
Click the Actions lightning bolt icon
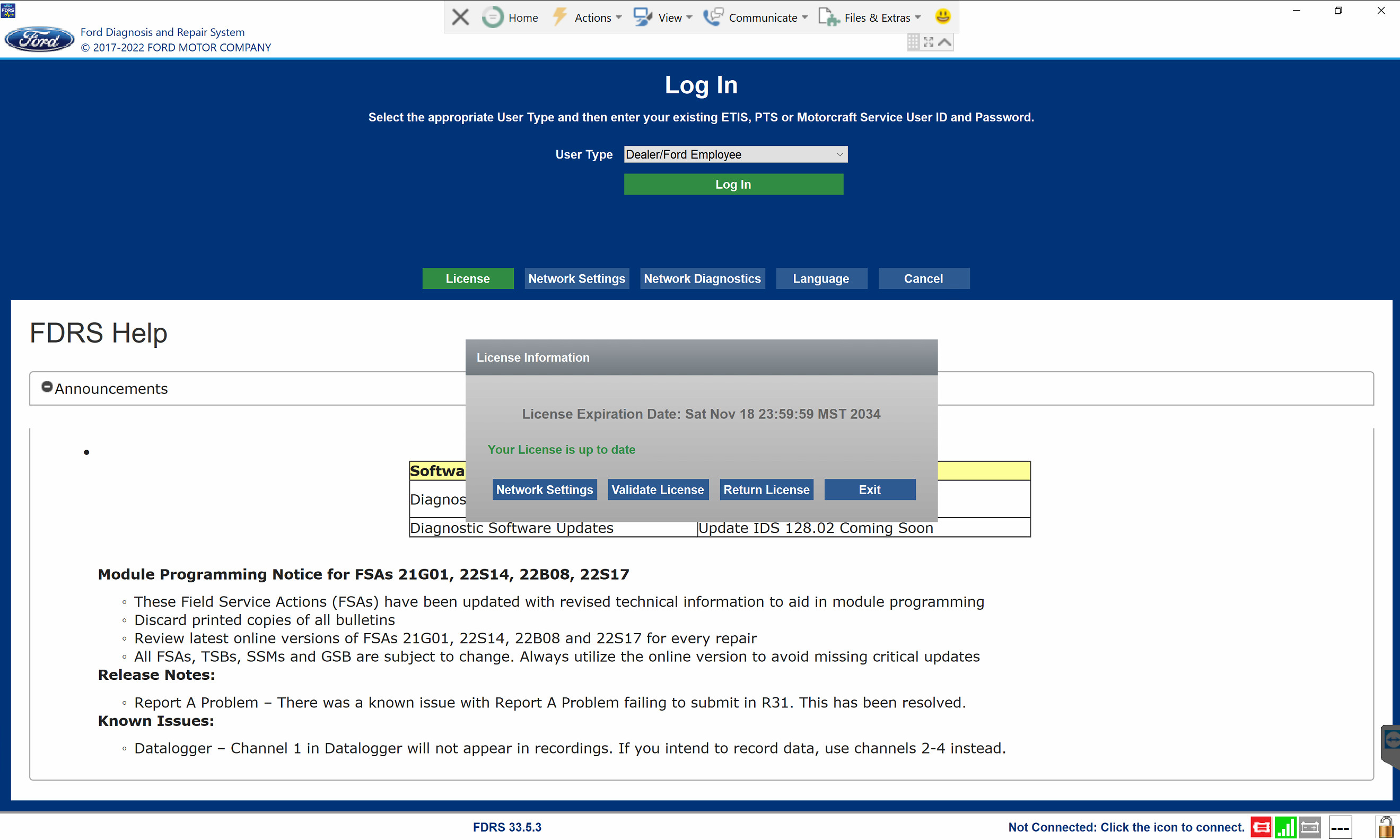point(559,17)
